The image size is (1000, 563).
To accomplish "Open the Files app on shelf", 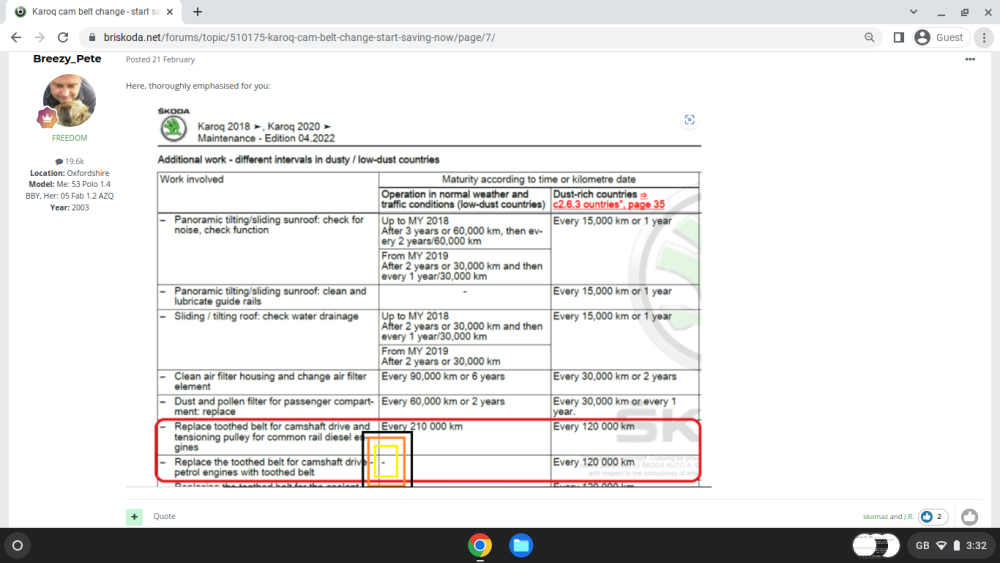I will (521, 546).
